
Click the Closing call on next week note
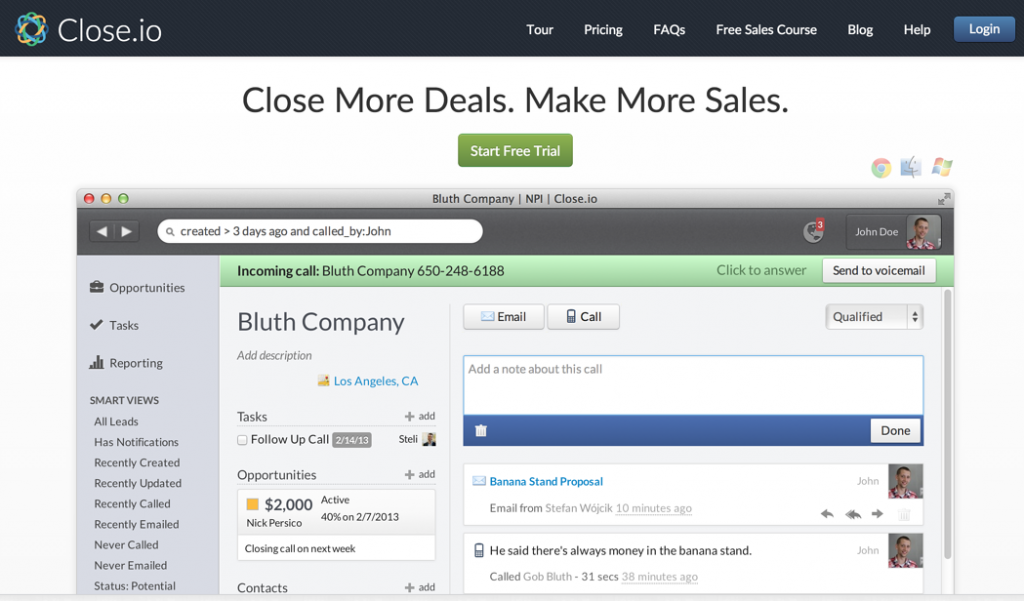pyautogui.click(x=300, y=549)
